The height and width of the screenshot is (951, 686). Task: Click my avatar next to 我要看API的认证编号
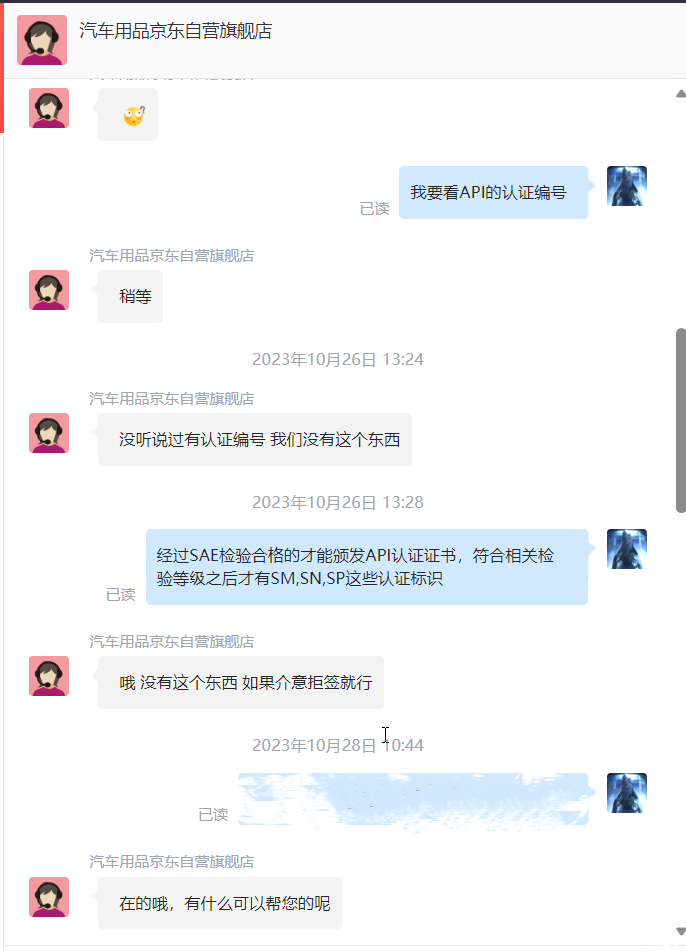click(x=627, y=186)
